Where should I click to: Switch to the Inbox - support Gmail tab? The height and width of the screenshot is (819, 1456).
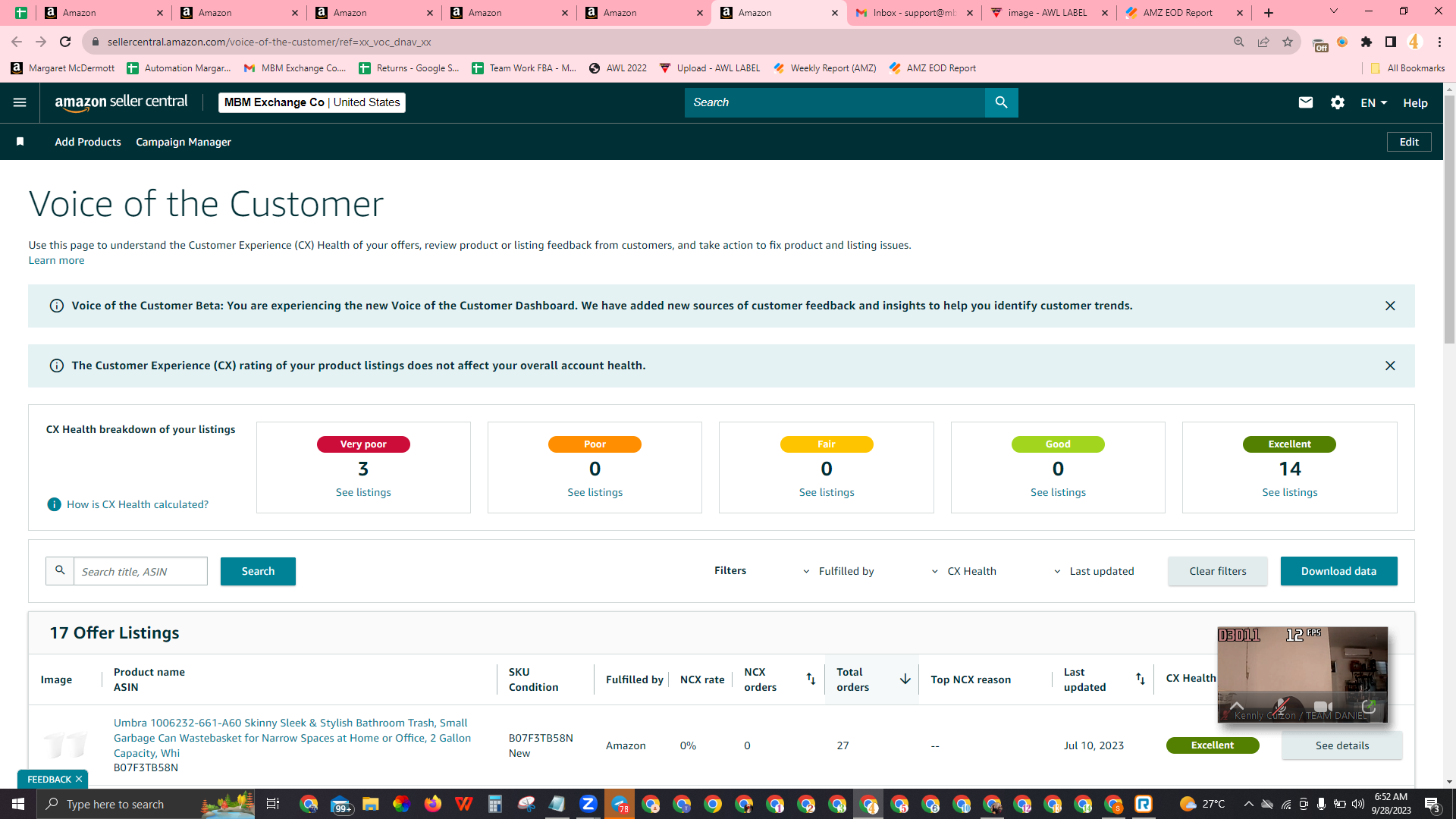click(914, 13)
